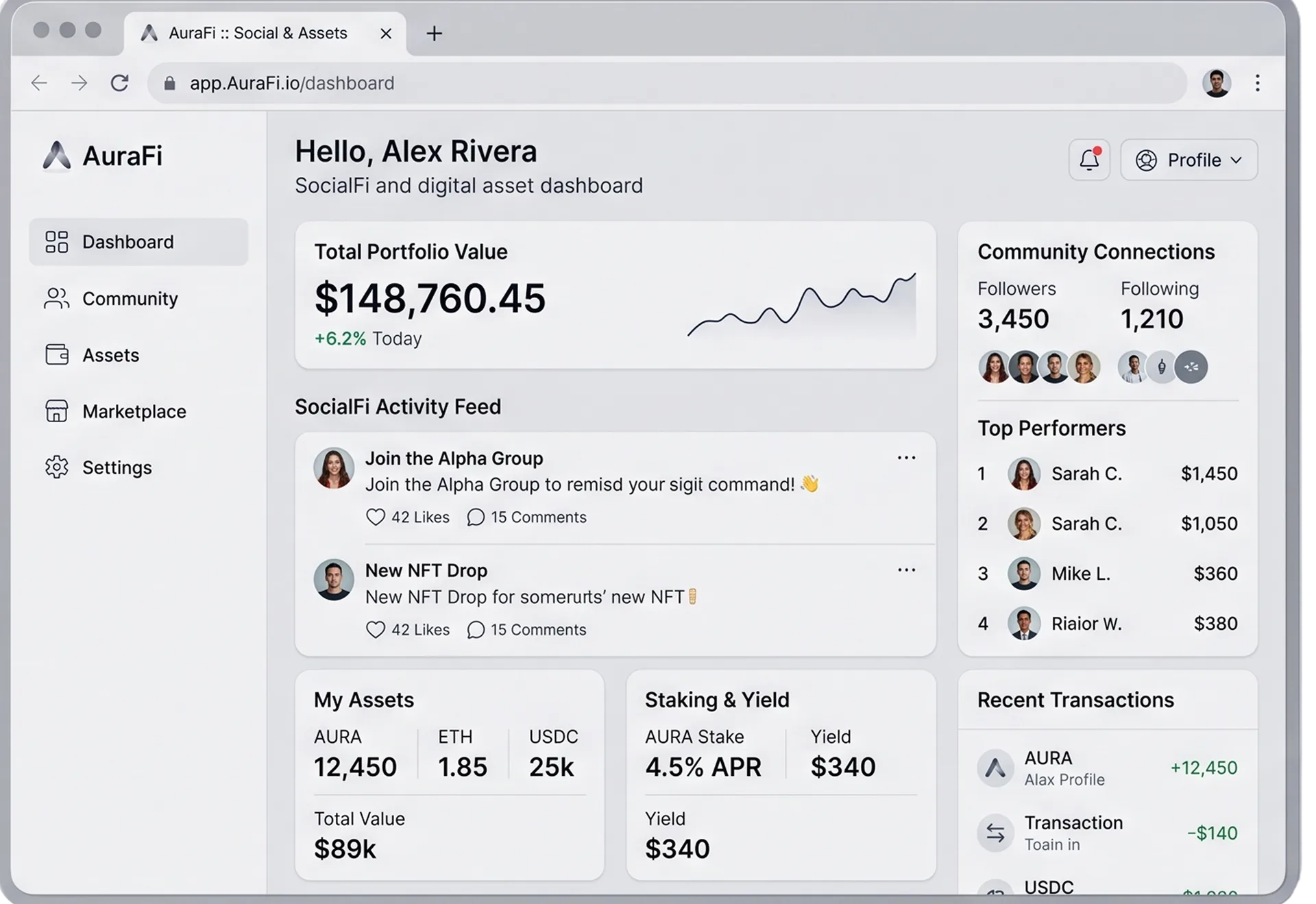Click the Following count 1,210
The width and height of the screenshot is (1316, 904).
pyautogui.click(x=1151, y=319)
